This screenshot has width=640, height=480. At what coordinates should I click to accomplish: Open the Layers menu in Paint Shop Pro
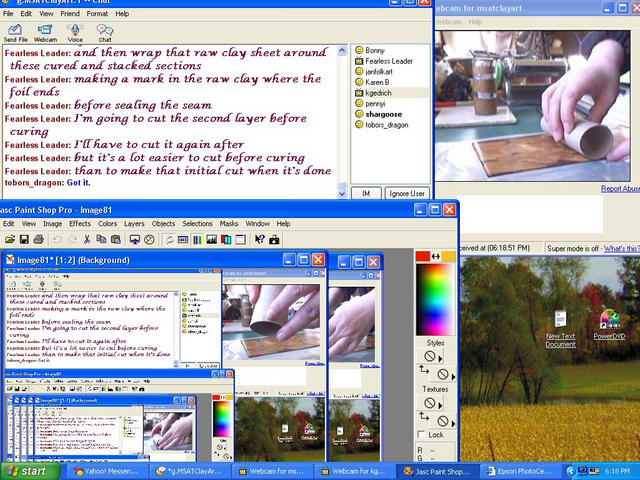point(134,224)
